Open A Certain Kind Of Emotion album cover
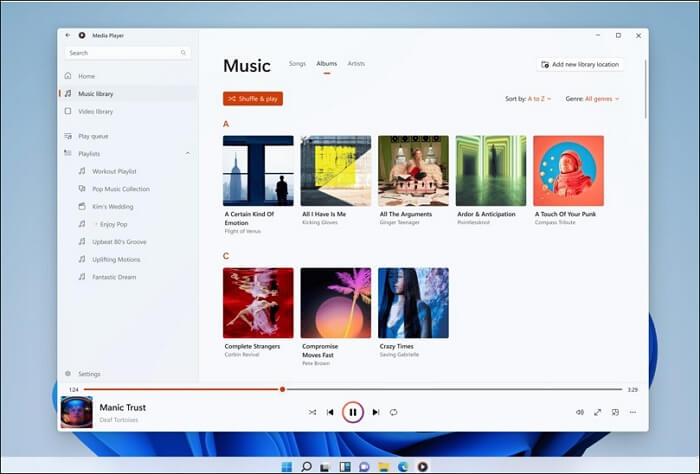The image size is (700, 474). [x=258, y=170]
